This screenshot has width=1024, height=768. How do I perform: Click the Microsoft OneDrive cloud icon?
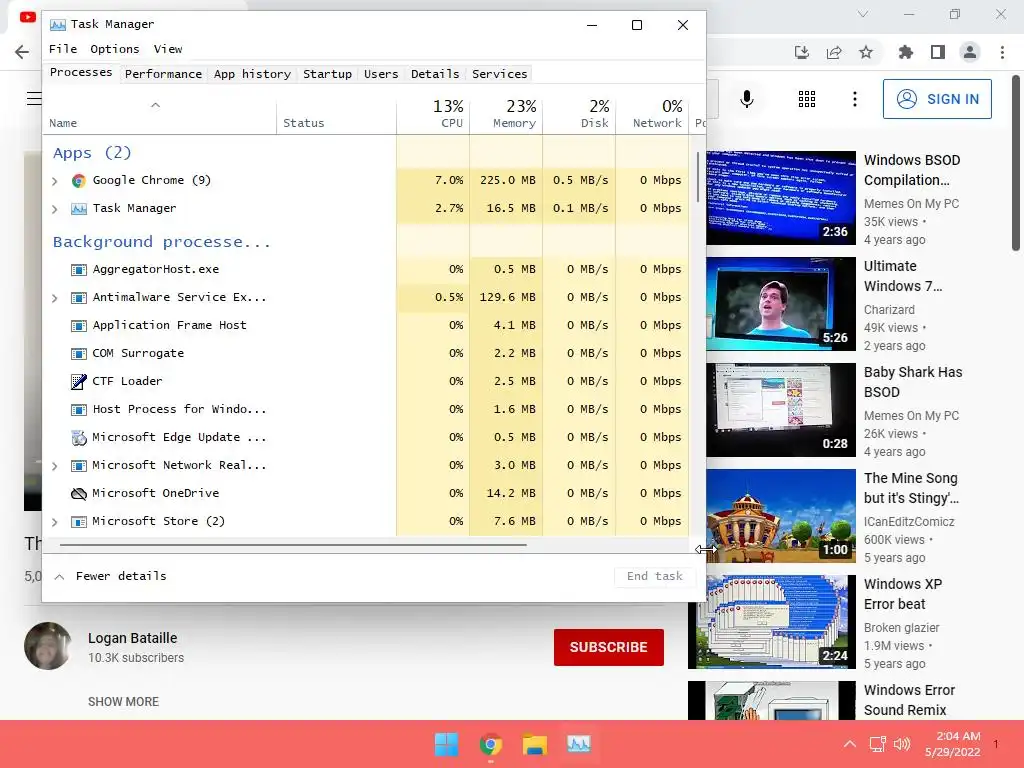79,494
